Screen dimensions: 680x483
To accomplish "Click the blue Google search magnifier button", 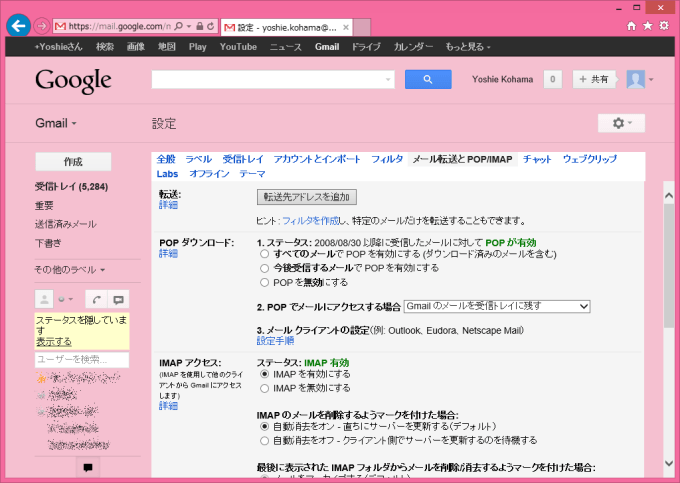I will click(x=428, y=80).
